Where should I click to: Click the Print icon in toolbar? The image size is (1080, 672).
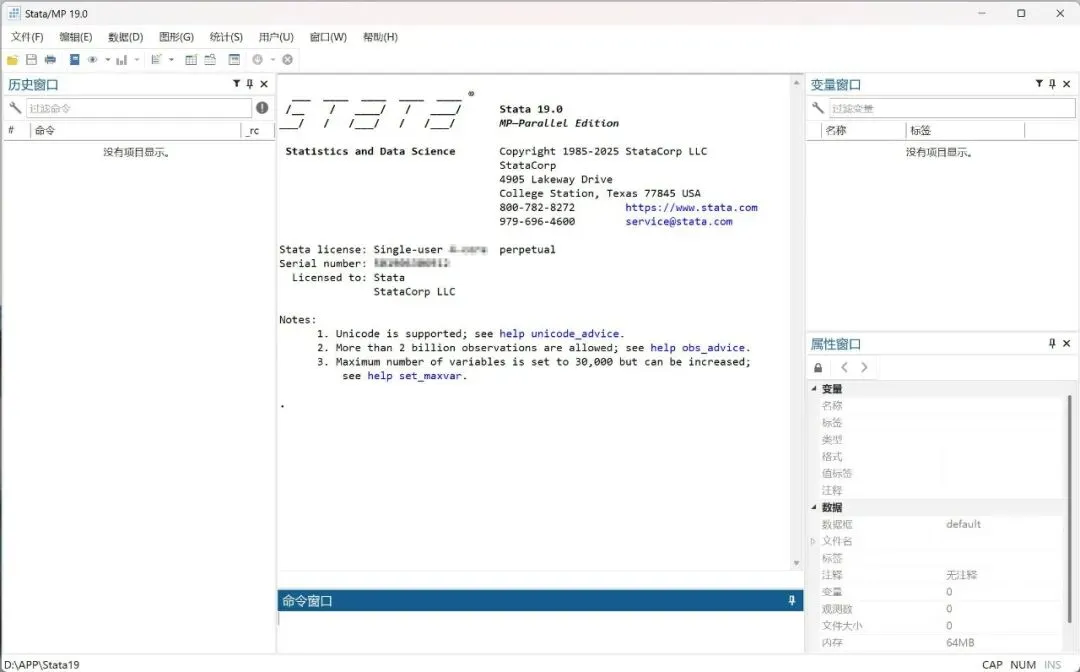click(50, 60)
